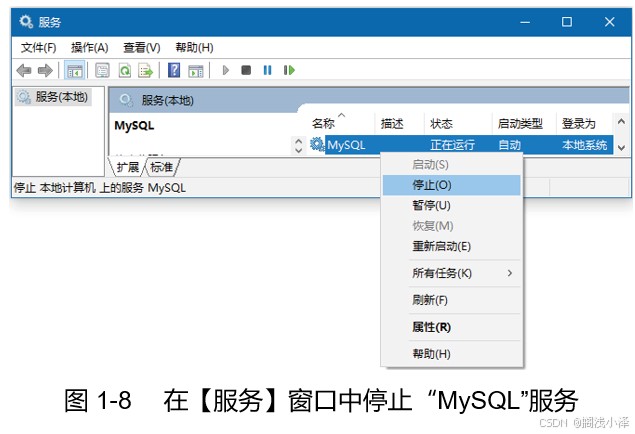This screenshot has width=635, height=434.
Task: Open the 查看(V) menu
Action: (142, 48)
